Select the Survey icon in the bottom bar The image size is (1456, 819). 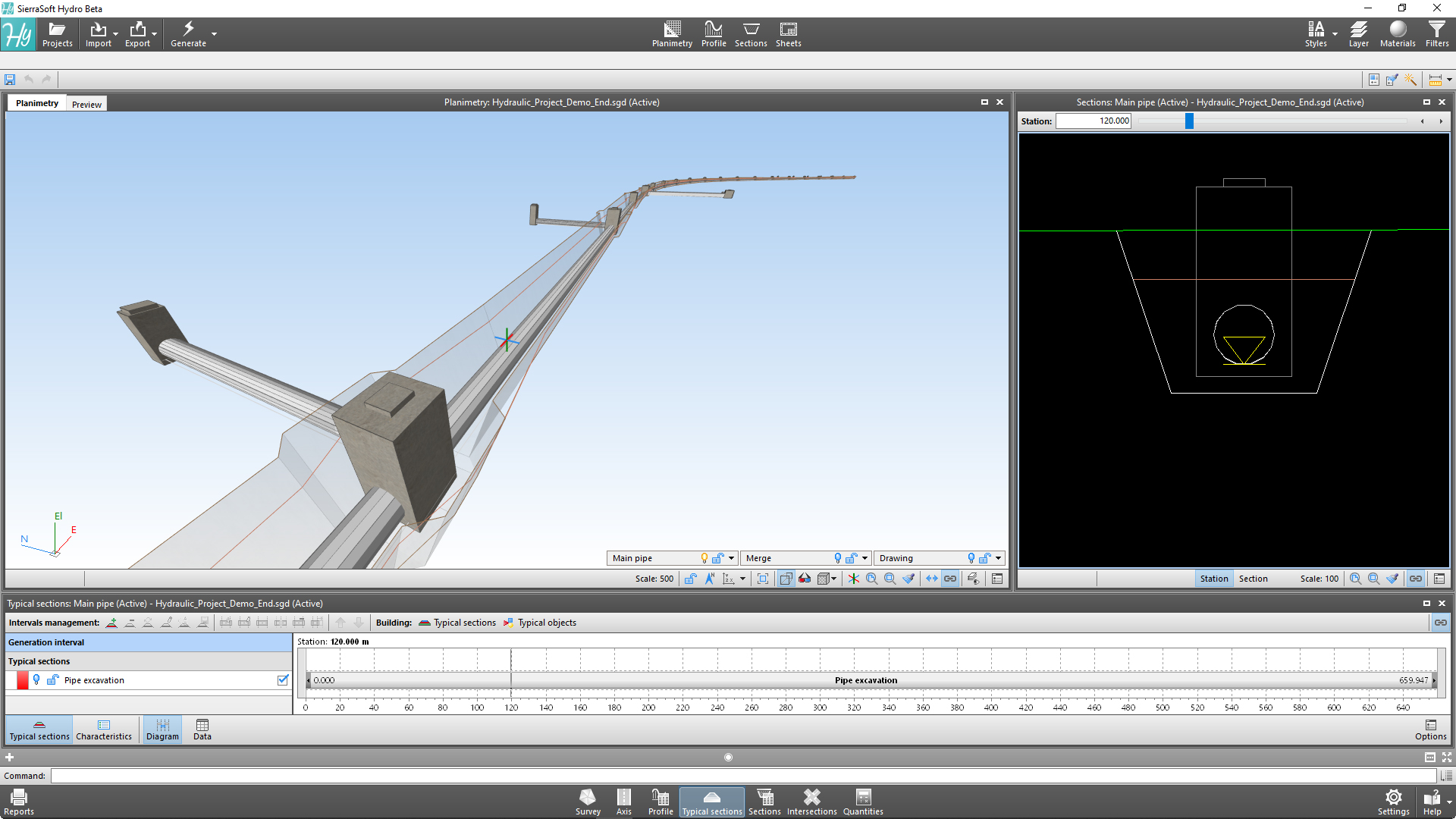point(588,801)
